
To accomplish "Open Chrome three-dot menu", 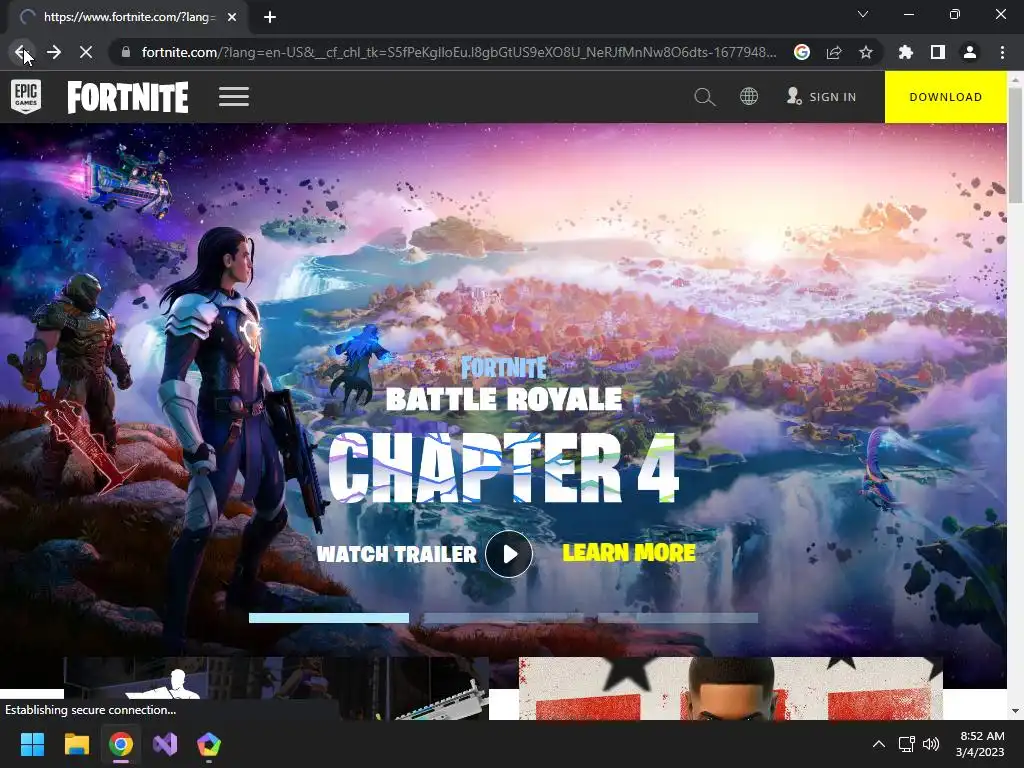I will (x=1002, y=52).
